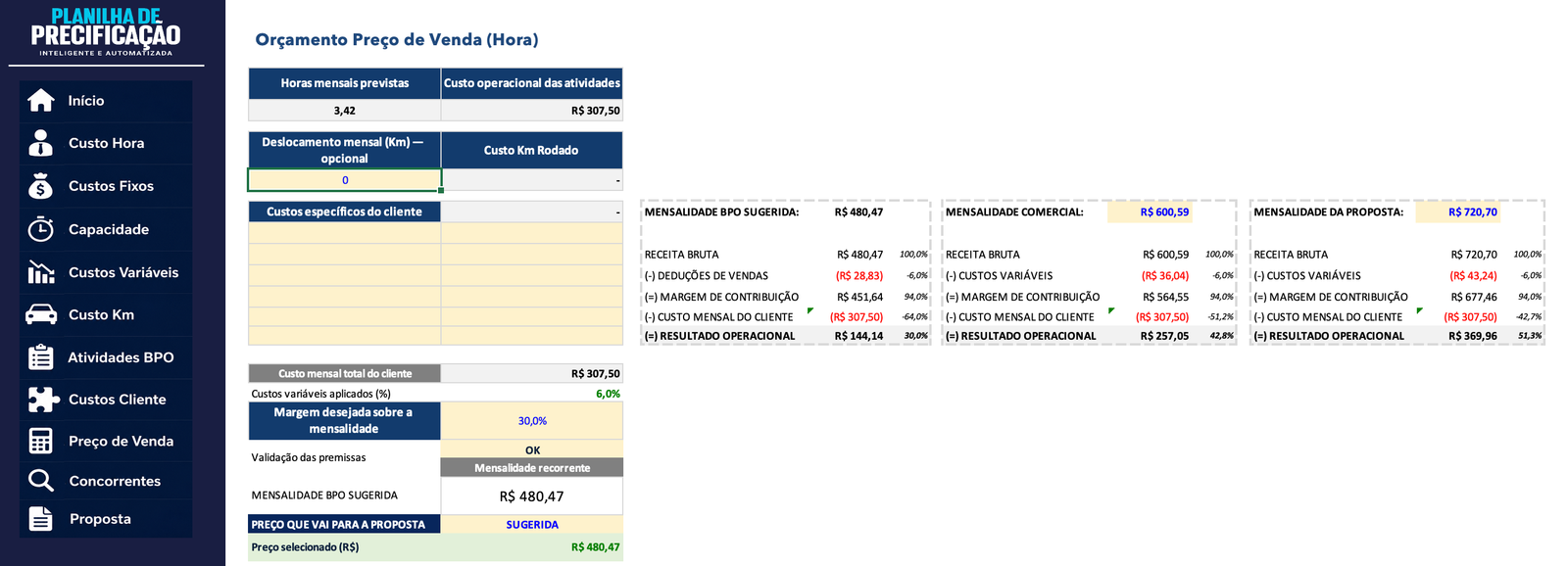1568x566 pixels.
Task: Select the "Preço selecionado (R$)" label
Action: pyautogui.click(x=306, y=547)
